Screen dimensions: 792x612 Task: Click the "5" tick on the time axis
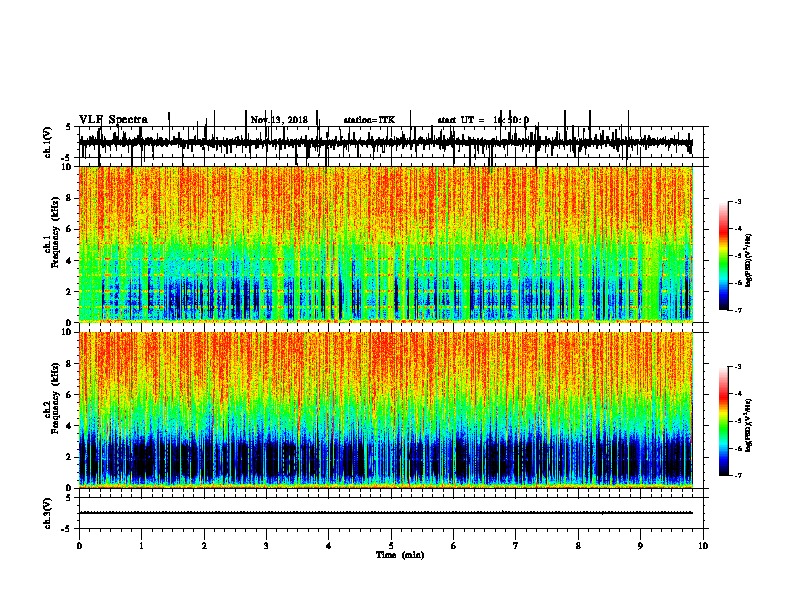pyautogui.click(x=391, y=546)
